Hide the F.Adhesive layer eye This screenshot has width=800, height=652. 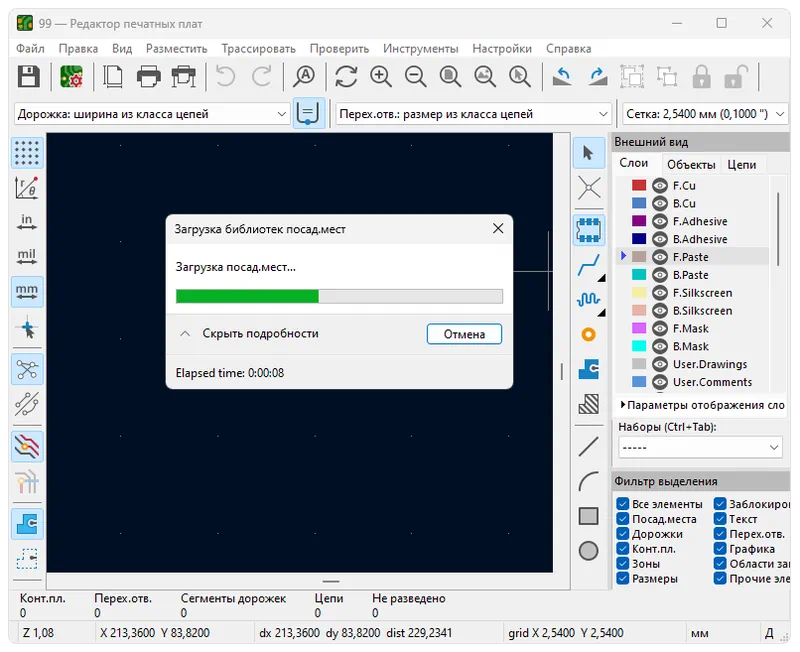660,221
